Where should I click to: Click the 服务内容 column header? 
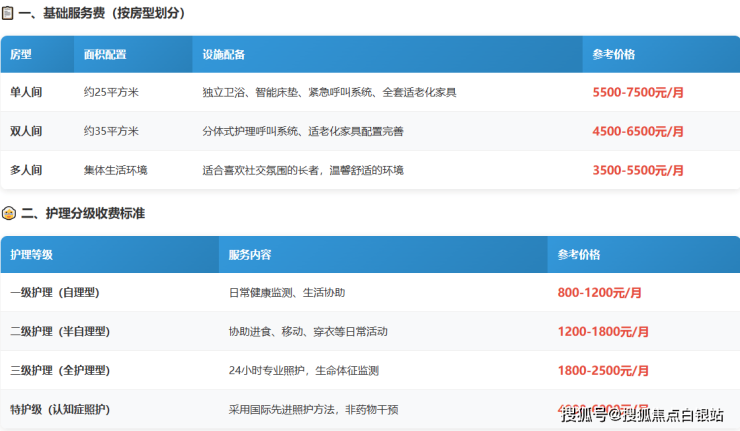pyautogui.click(x=250, y=254)
